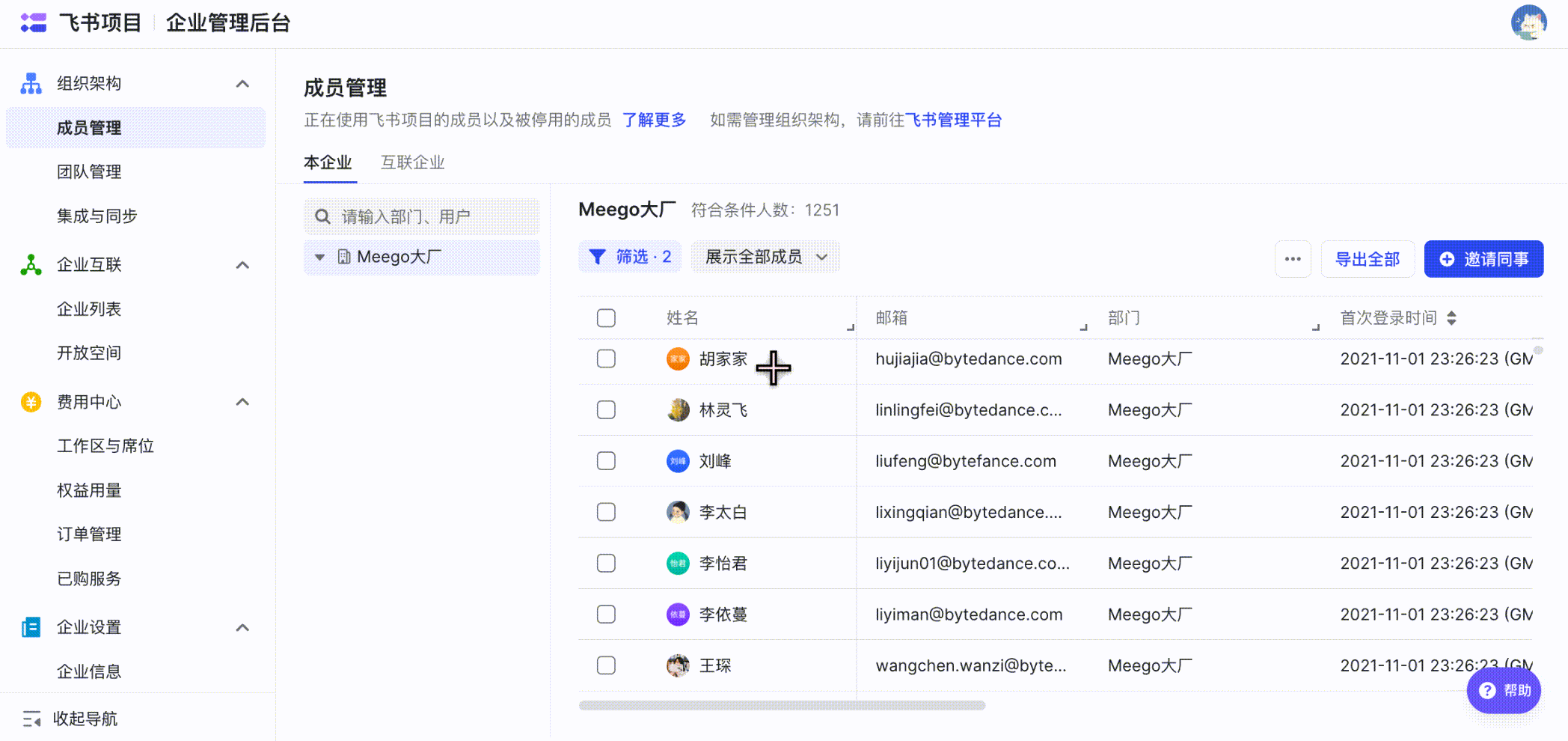Open 开放空间 in the sidebar
1568x741 pixels.
point(89,353)
